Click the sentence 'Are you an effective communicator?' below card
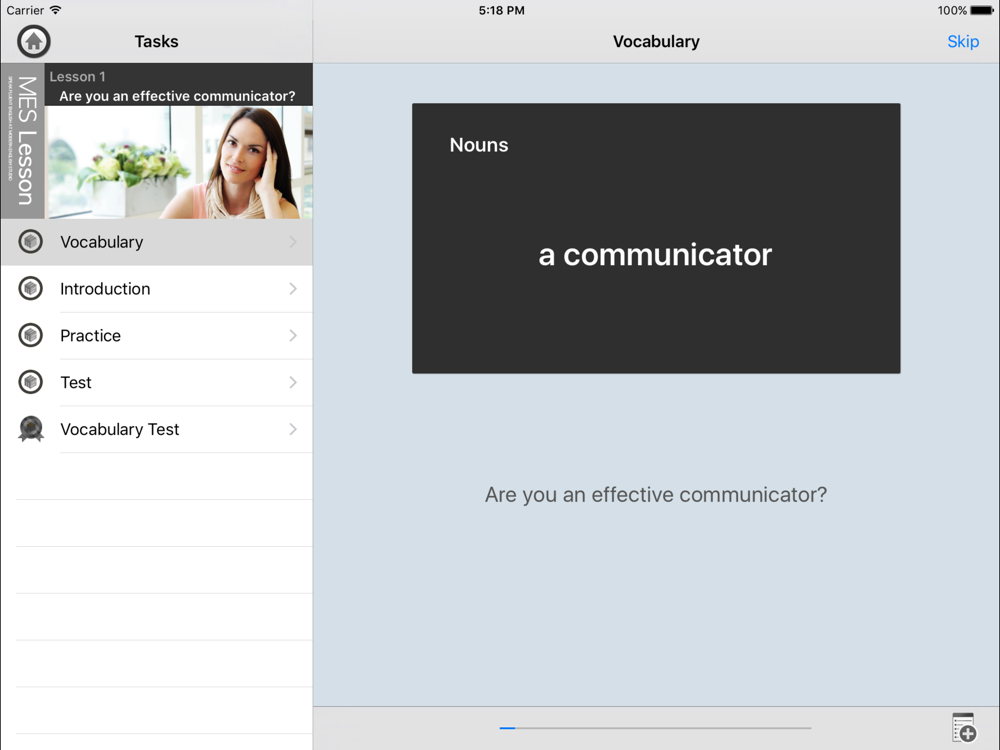This screenshot has width=1000, height=750. [656, 495]
